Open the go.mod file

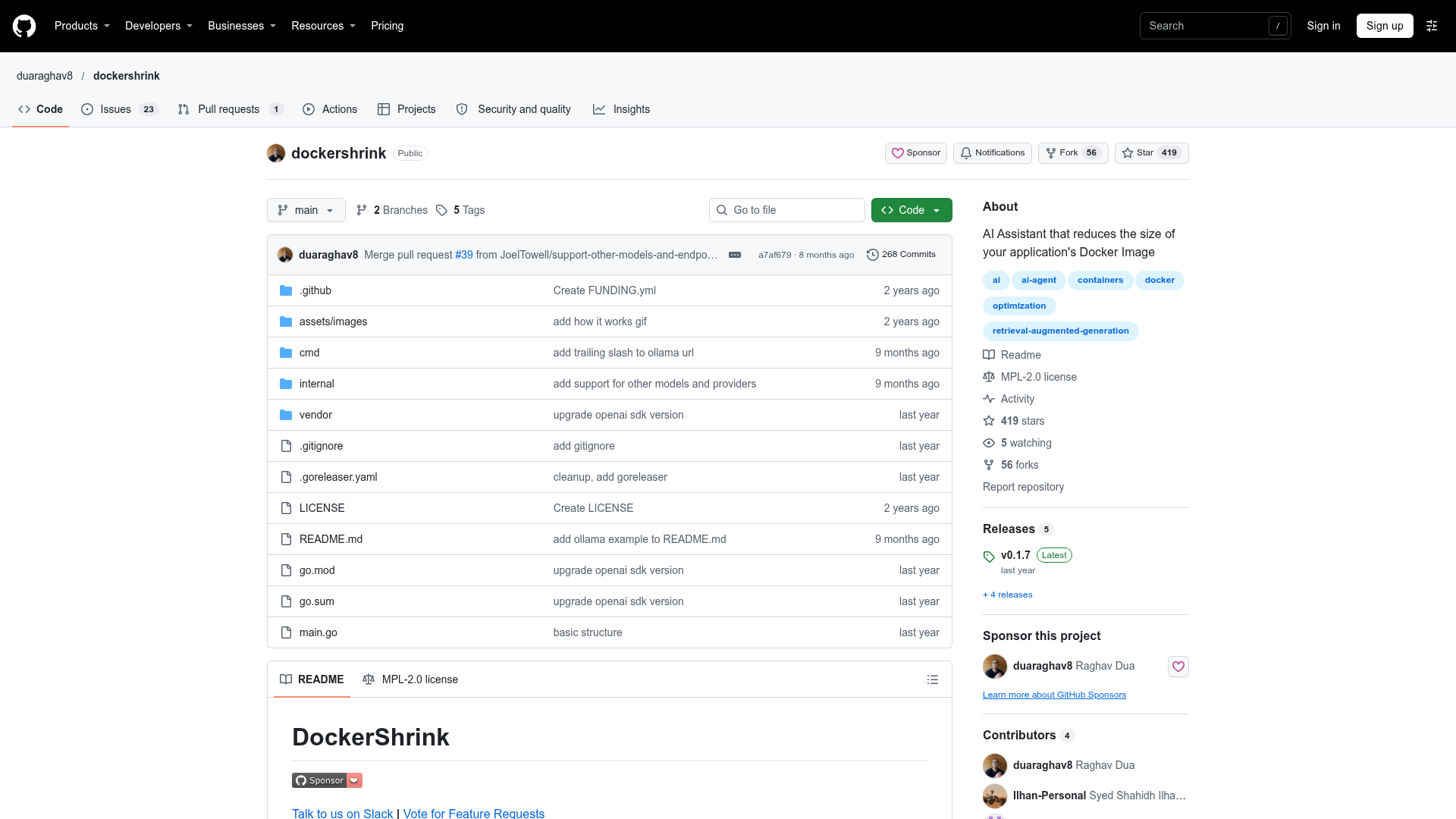pos(317,570)
